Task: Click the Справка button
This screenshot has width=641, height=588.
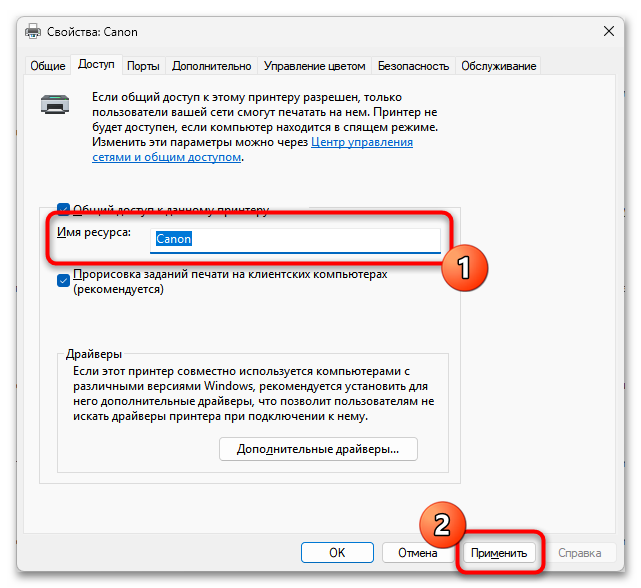Action: [x=580, y=553]
